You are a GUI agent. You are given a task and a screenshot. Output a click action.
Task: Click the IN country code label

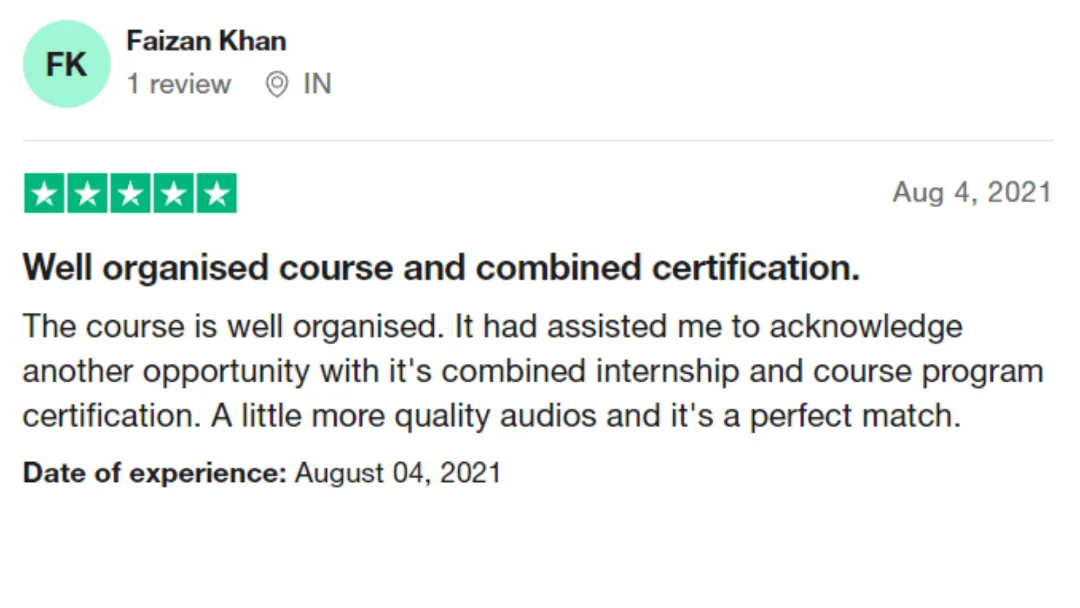pyautogui.click(x=318, y=84)
